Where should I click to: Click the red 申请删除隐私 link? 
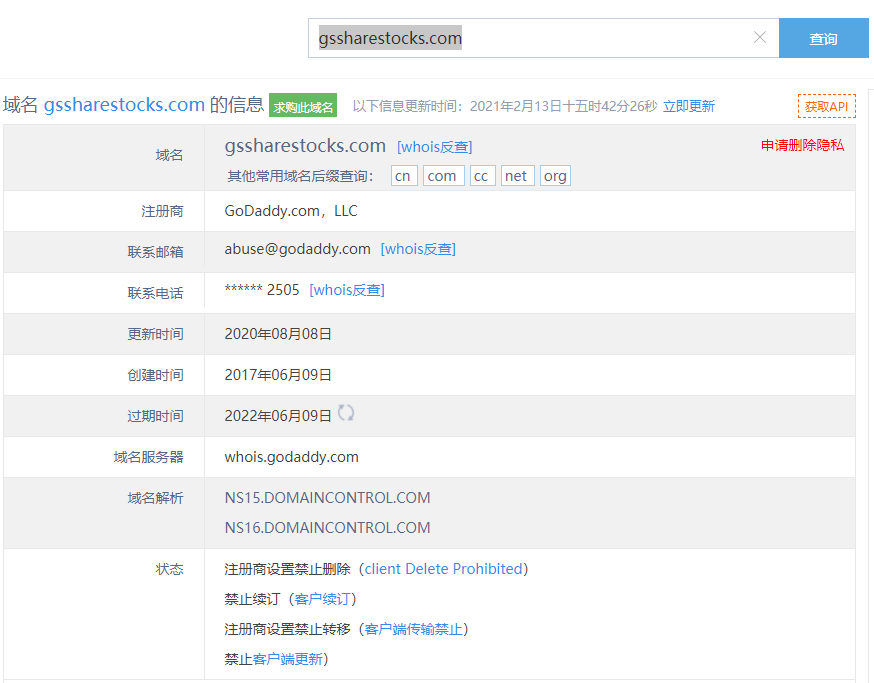(802, 145)
